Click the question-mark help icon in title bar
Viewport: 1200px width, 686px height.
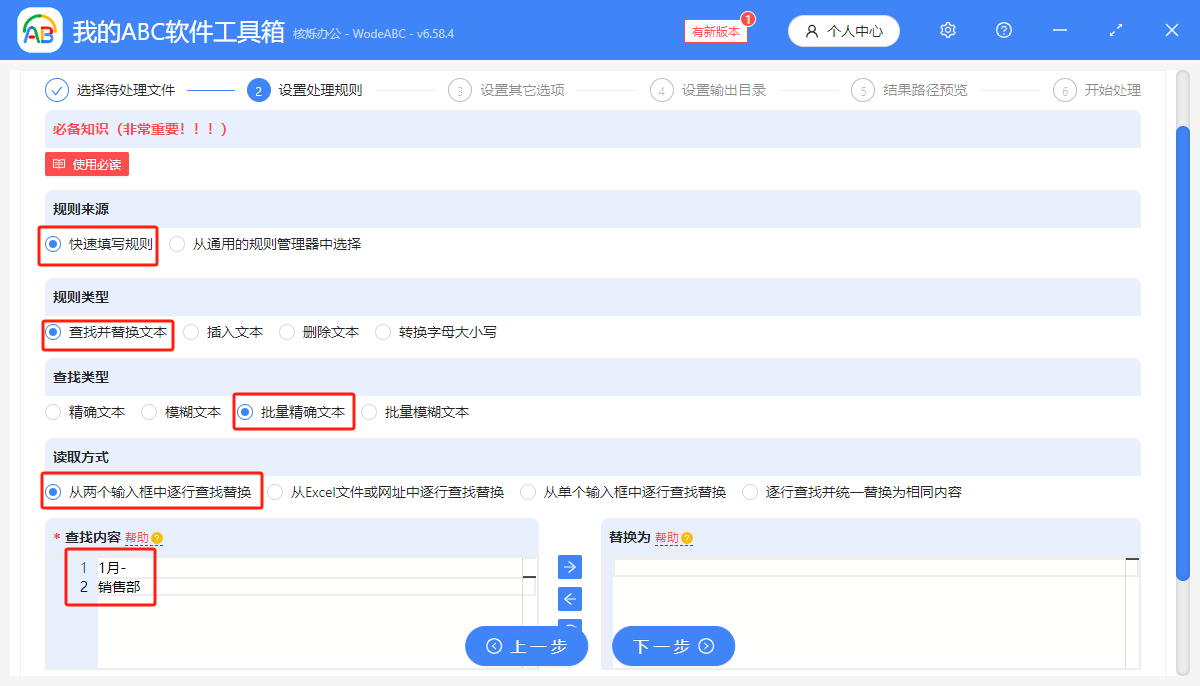point(1003,30)
